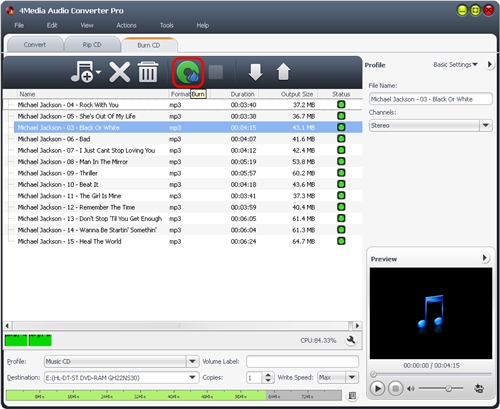Image resolution: width=500 pixels, height=409 pixels.
Task: Switch to the Rip CD tab
Action: [92, 45]
